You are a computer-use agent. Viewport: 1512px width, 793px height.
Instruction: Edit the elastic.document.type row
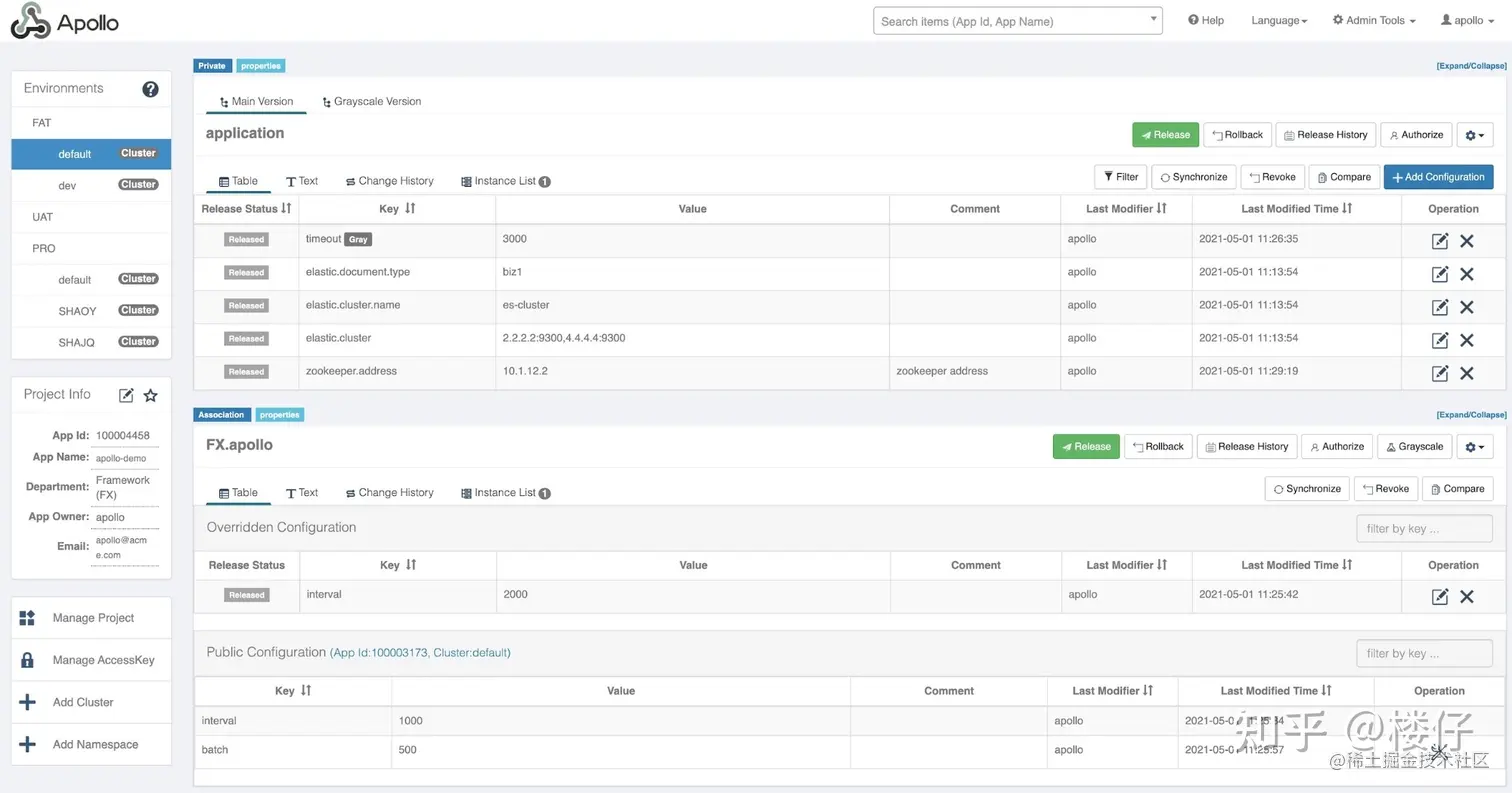(x=1440, y=274)
